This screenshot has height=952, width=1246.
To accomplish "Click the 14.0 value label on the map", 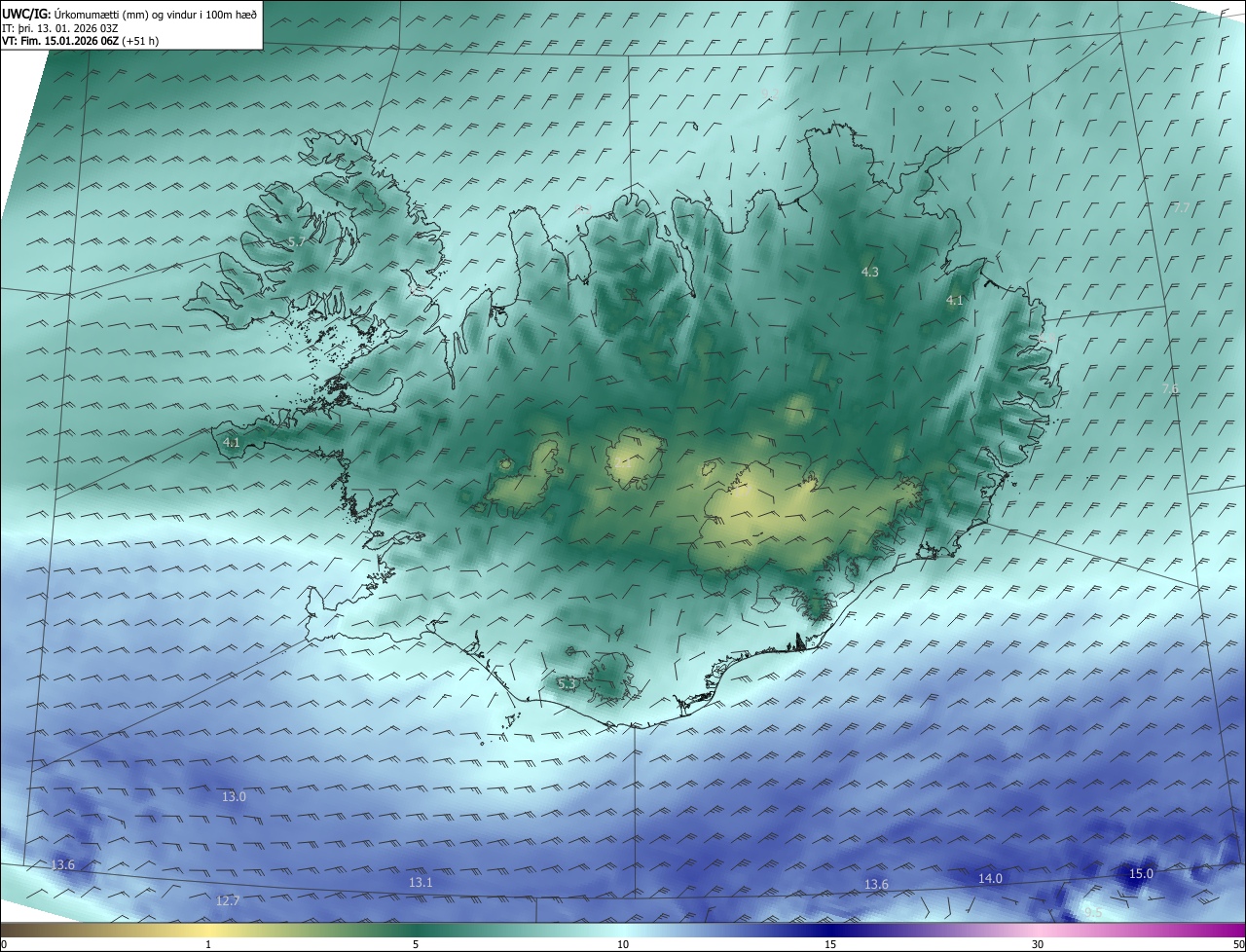I will [990, 879].
